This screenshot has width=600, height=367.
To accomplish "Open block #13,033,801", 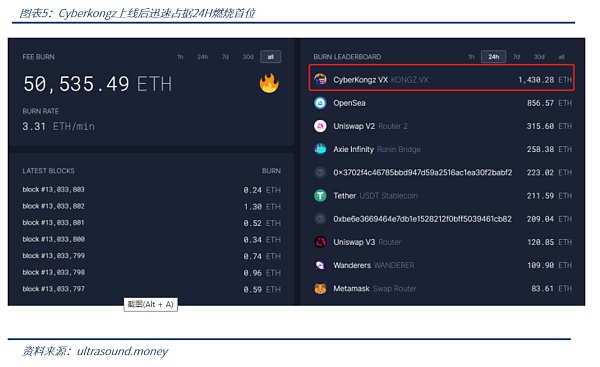I will [x=54, y=222].
